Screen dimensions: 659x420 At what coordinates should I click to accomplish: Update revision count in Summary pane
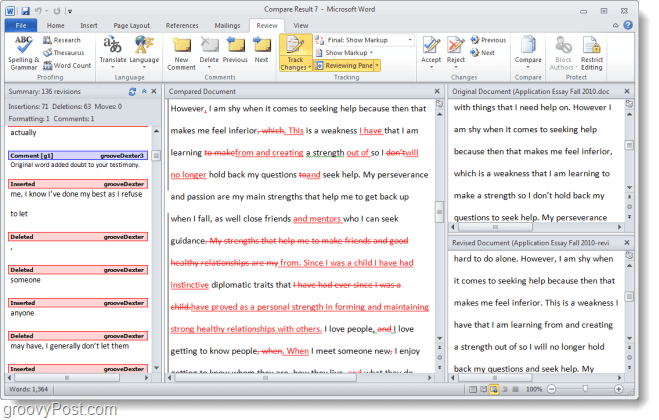(x=132, y=92)
